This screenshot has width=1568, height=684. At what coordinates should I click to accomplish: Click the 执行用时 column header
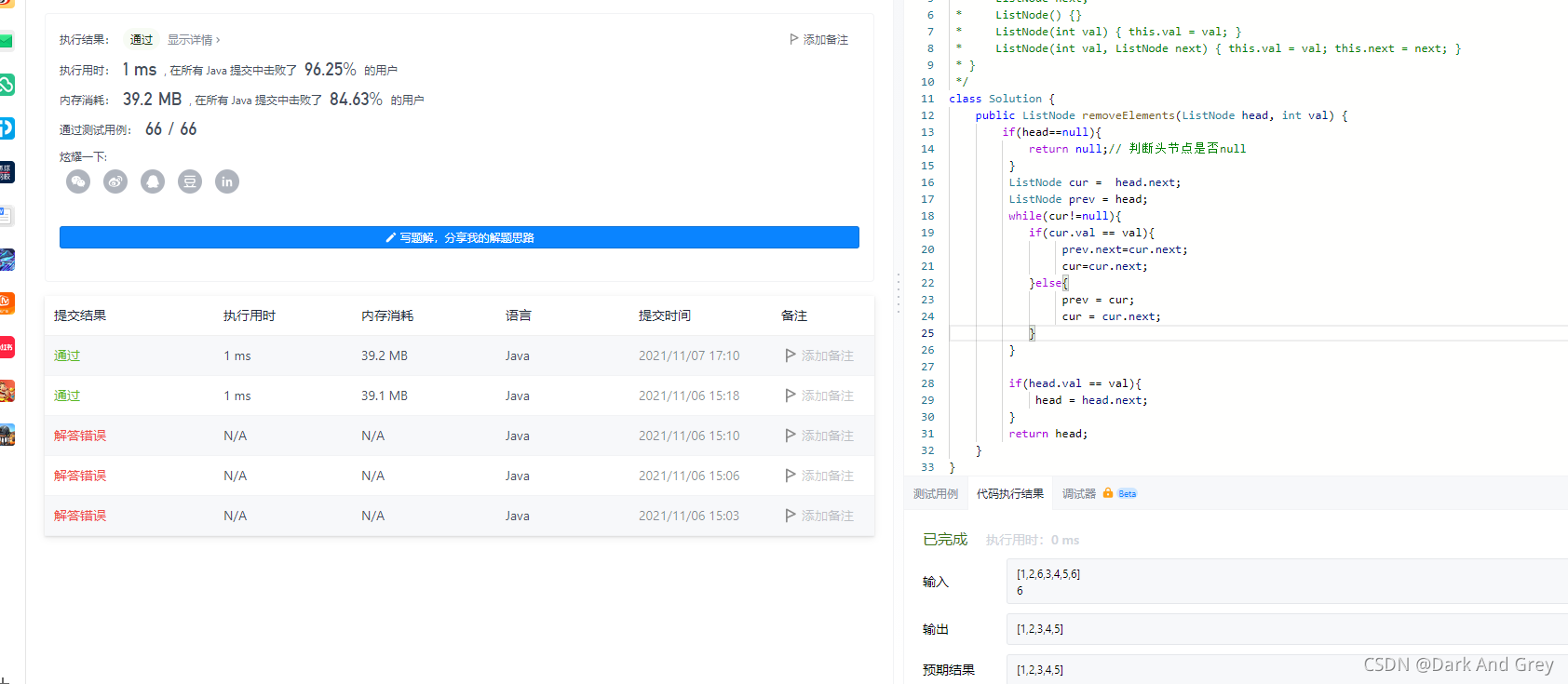pos(250,315)
